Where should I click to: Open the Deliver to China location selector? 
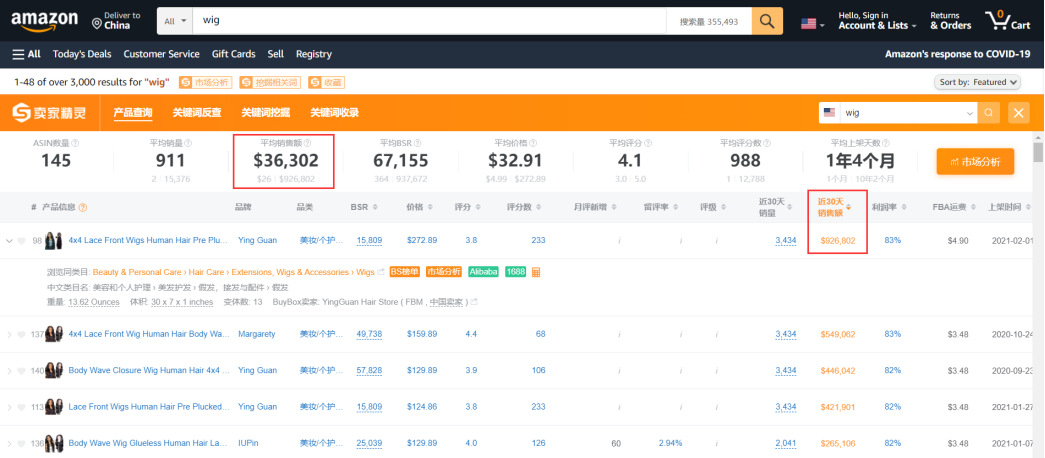tap(116, 21)
